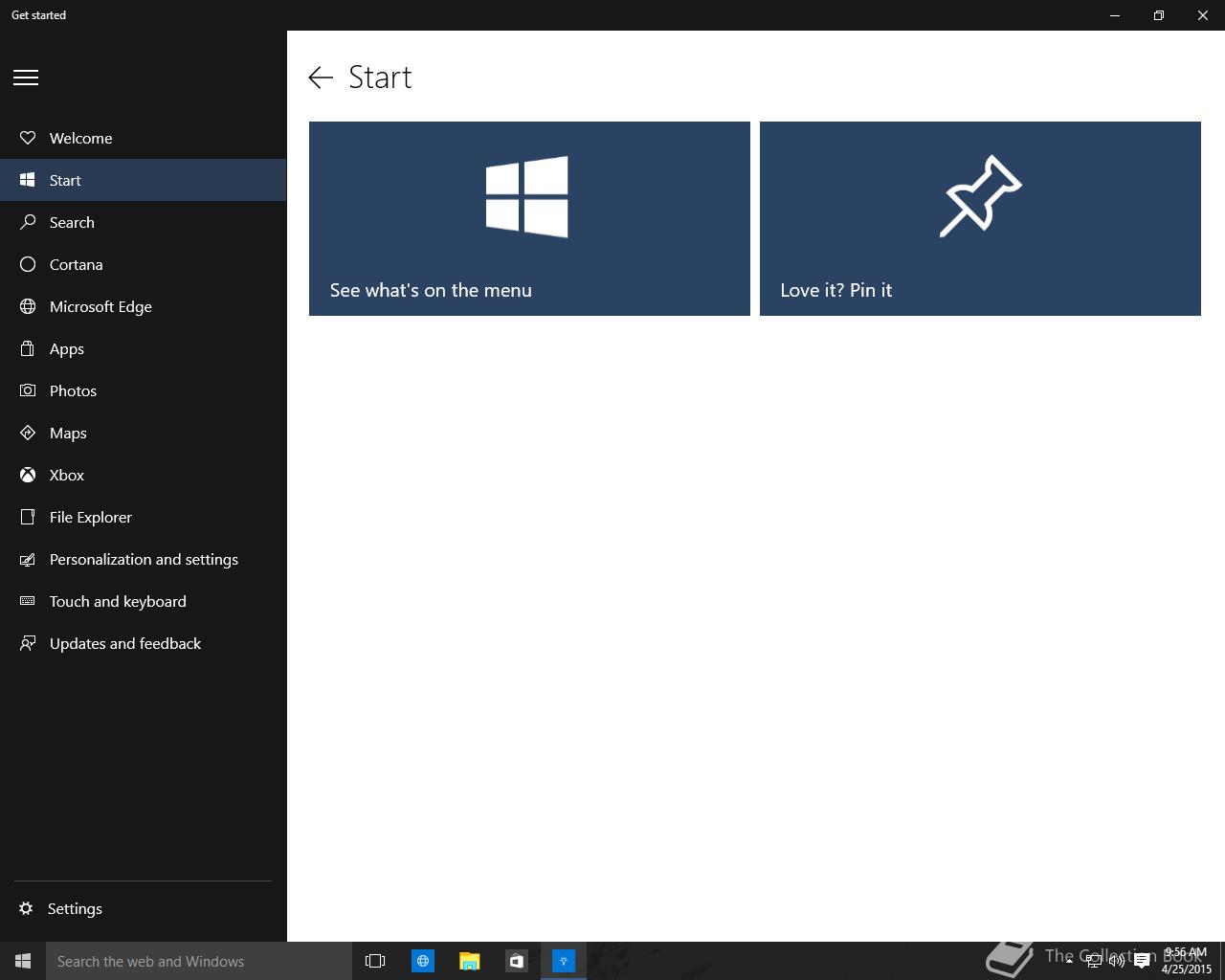Launch the globe browser icon on the taskbar

click(422, 961)
